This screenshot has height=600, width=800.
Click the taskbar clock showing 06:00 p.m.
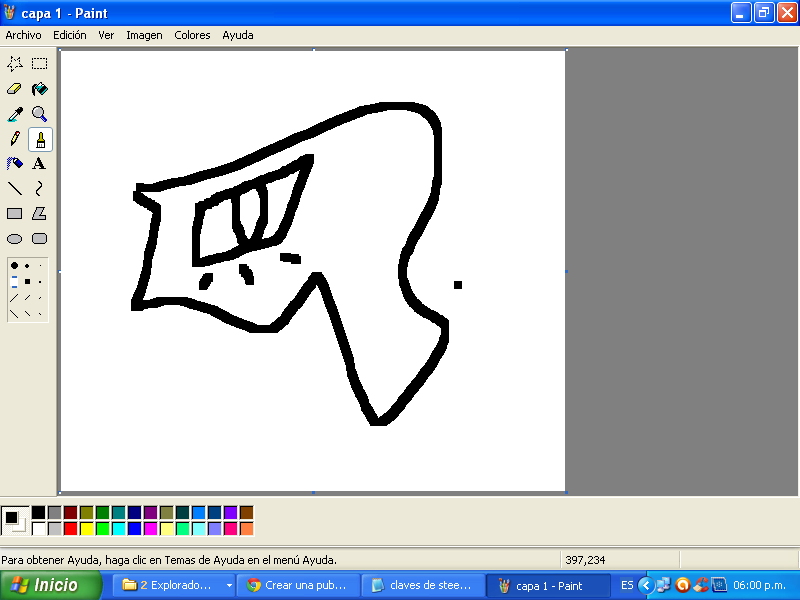[x=760, y=585]
